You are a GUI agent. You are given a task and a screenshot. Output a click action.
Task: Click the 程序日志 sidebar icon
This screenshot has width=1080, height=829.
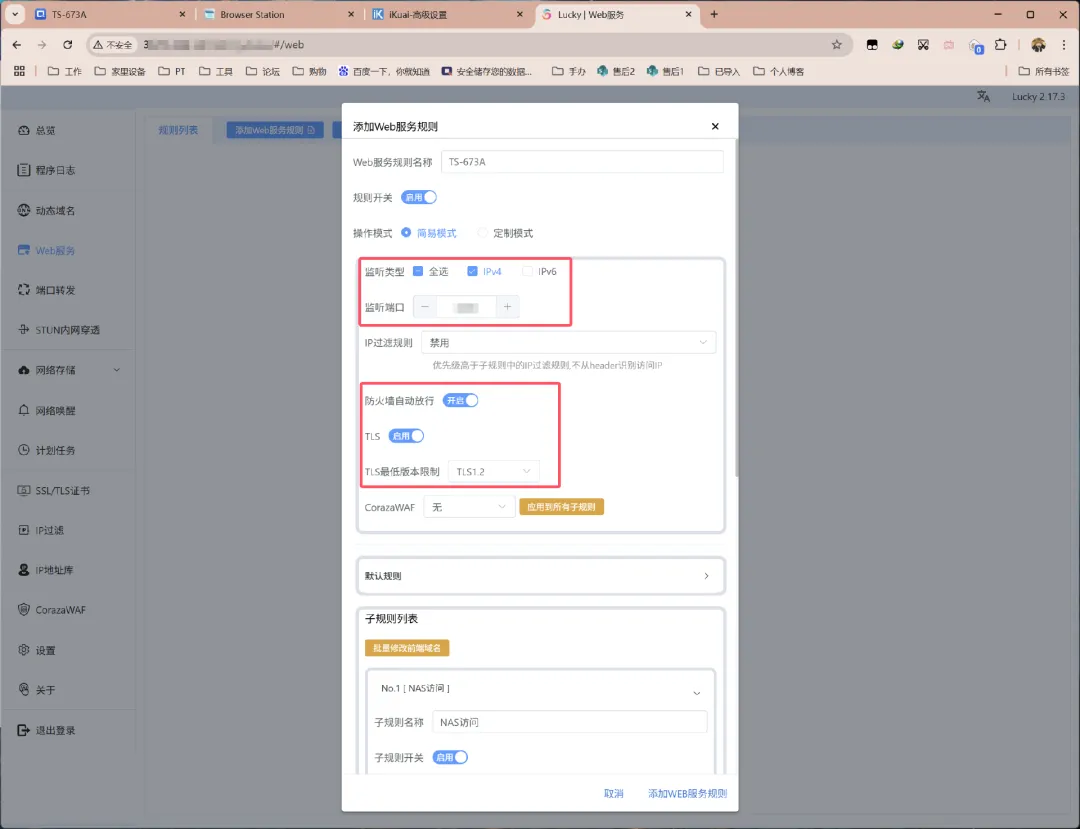(25, 170)
